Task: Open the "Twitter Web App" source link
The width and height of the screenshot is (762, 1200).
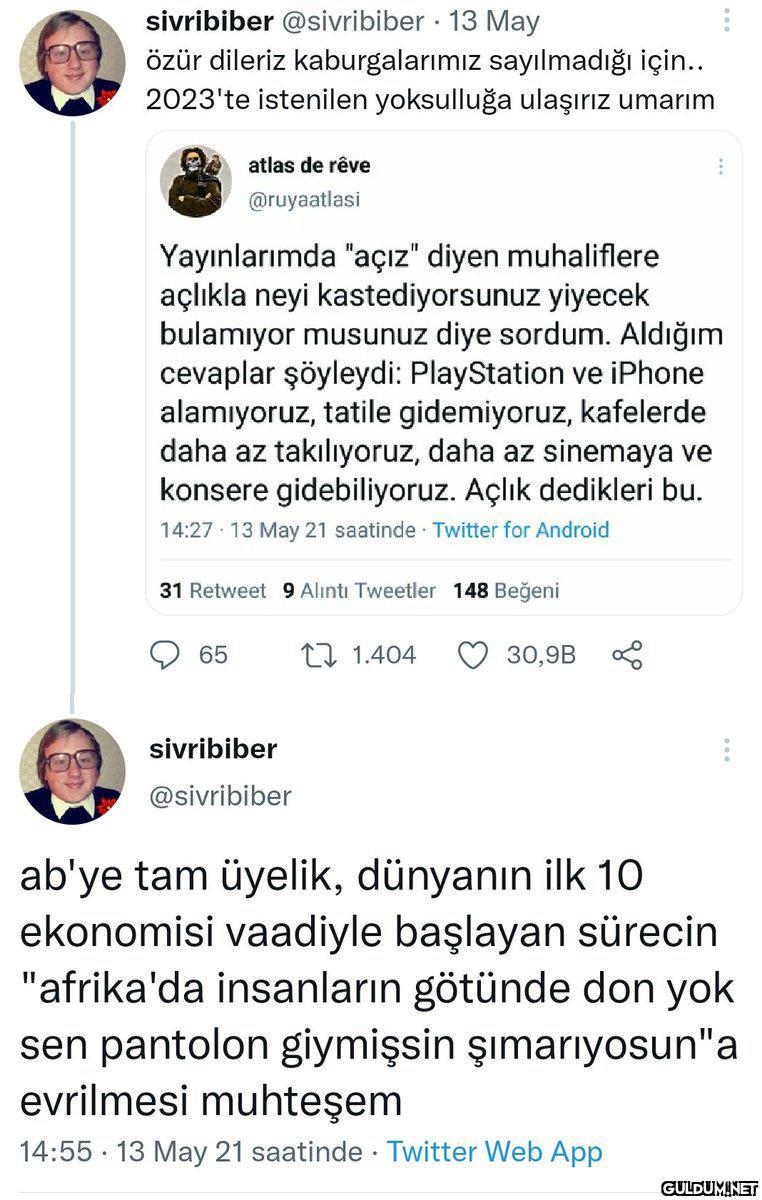Action: coord(494,1152)
